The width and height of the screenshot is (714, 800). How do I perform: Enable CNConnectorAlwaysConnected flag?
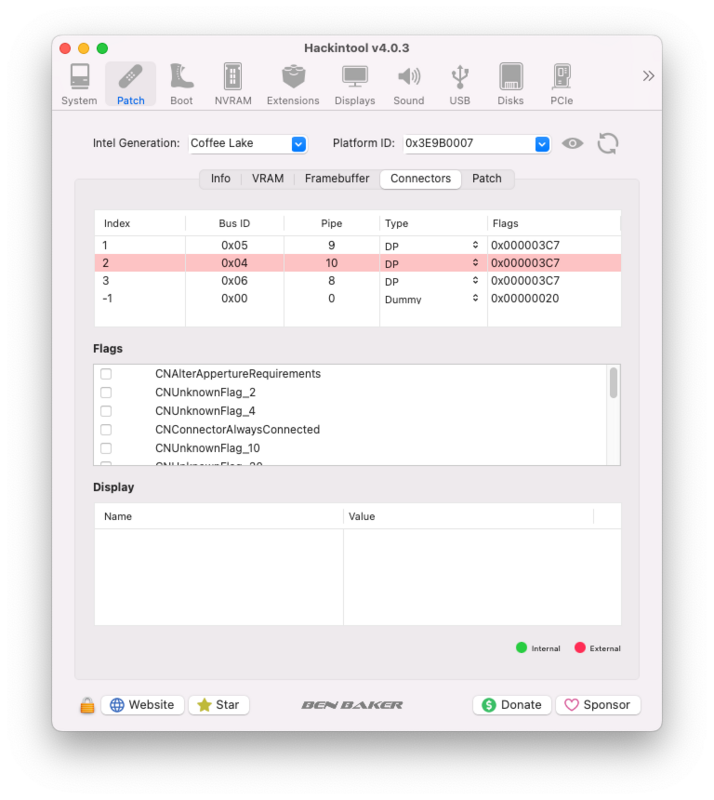pos(106,430)
